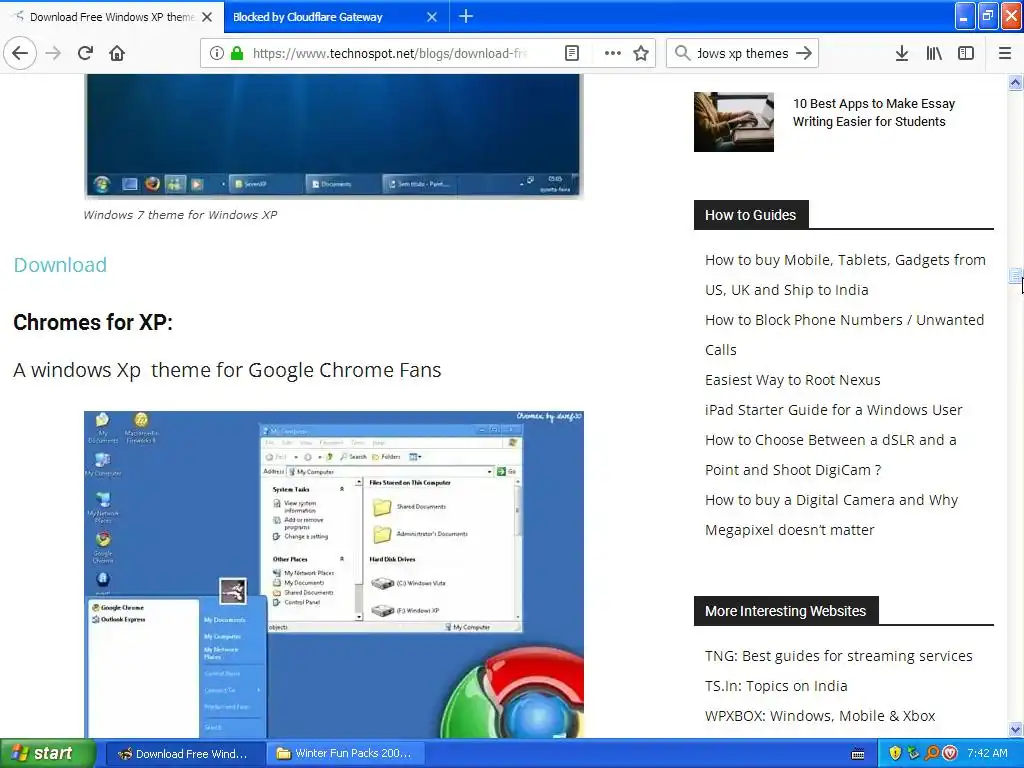
Task: Click the Download link for Windows 7 theme
Action: pos(60,264)
